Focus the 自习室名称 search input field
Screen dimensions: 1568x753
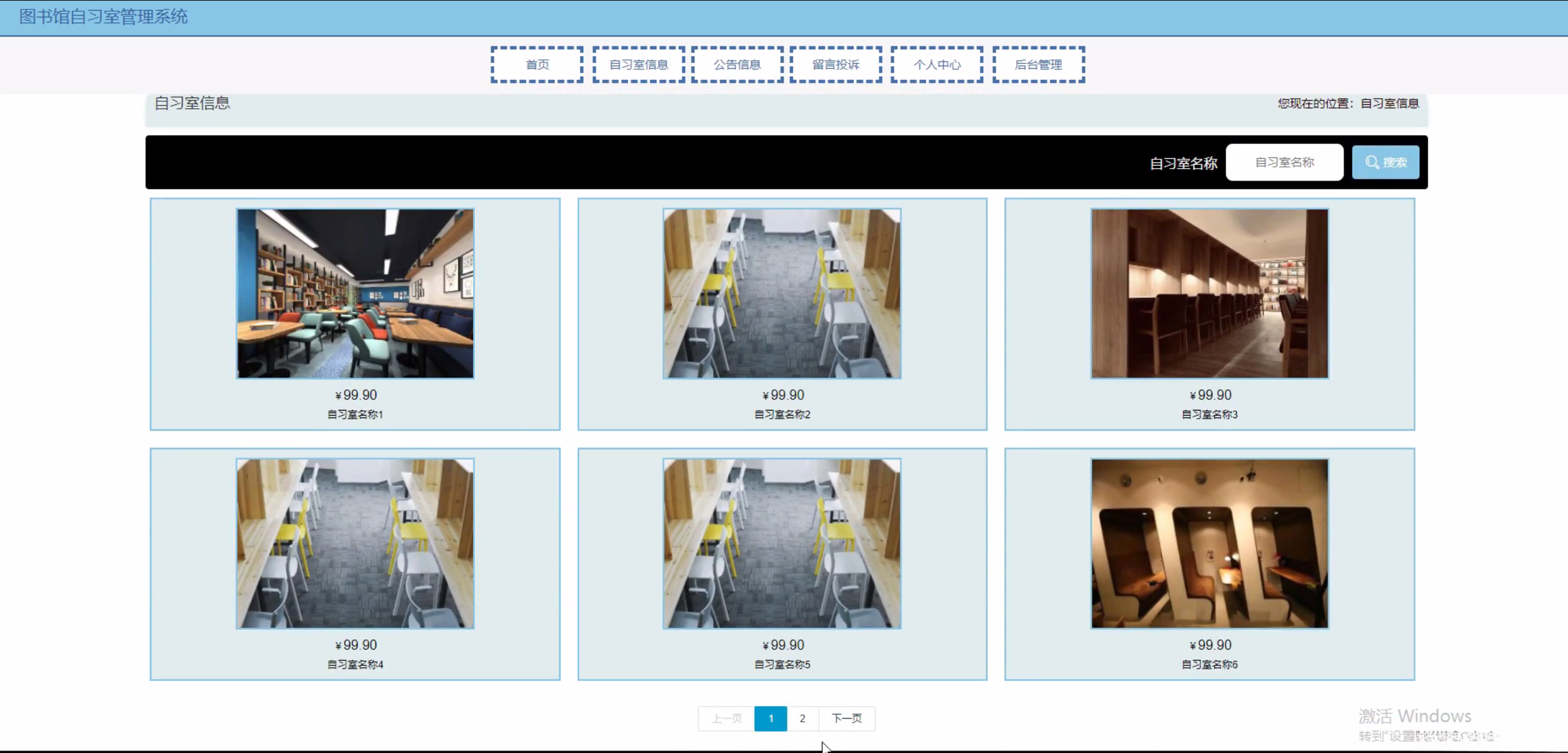1284,162
